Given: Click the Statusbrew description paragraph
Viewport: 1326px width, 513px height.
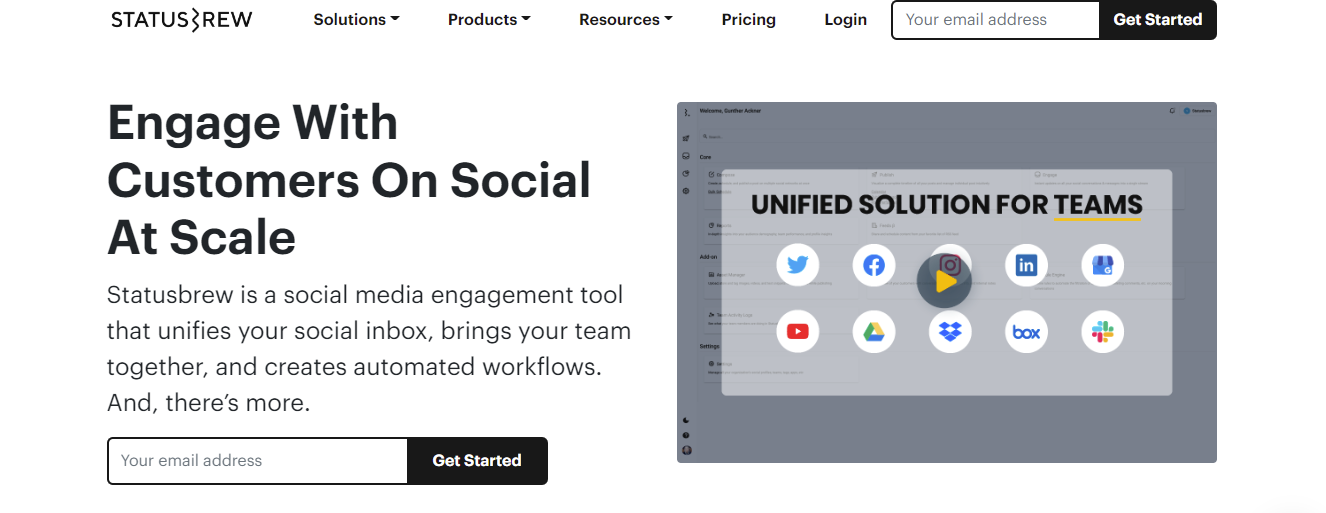Looking at the screenshot, I should pyautogui.click(x=369, y=349).
